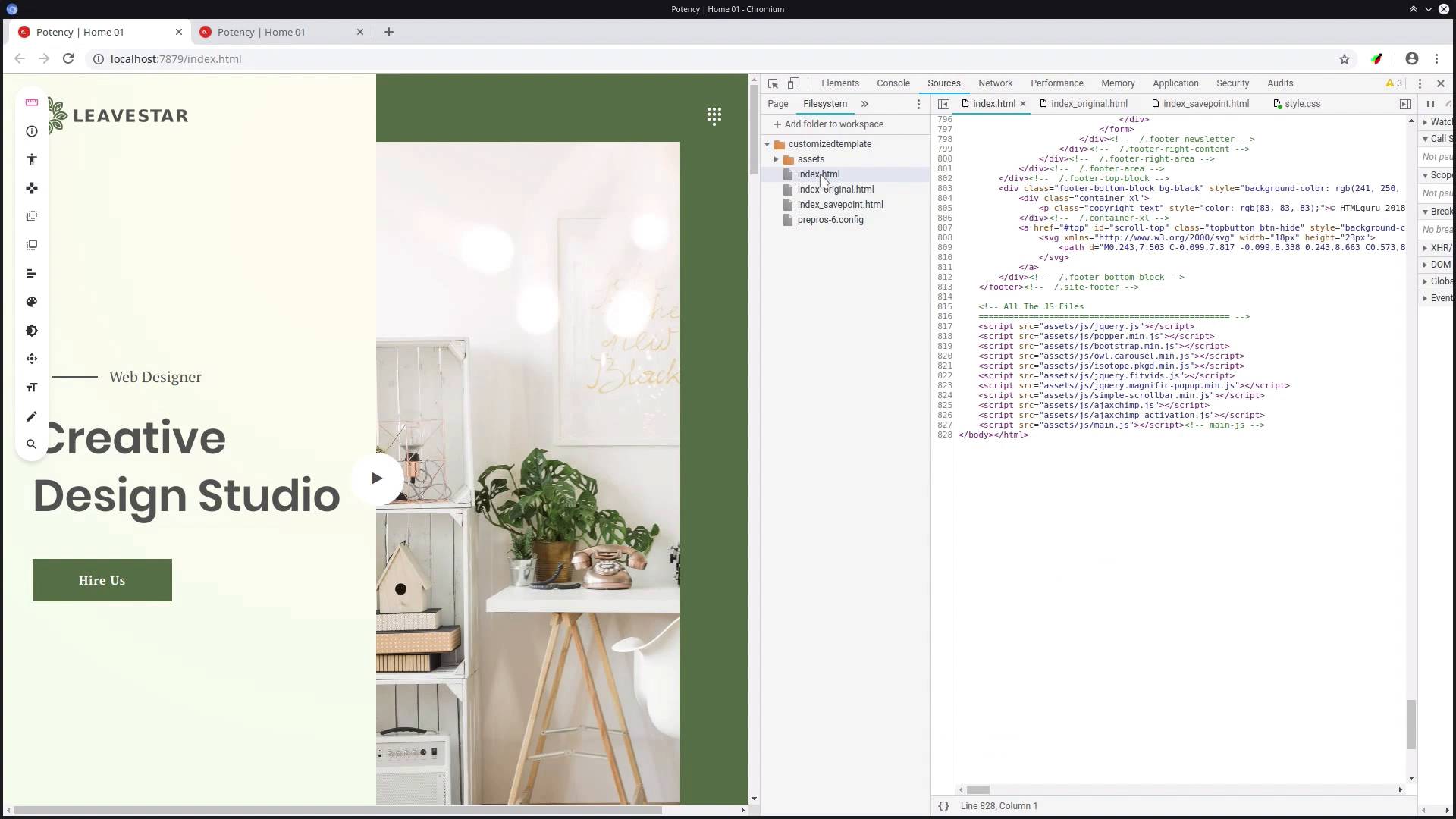Bookmark this page with star icon
The height and width of the screenshot is (819, 1456).
click(1345, 59)
